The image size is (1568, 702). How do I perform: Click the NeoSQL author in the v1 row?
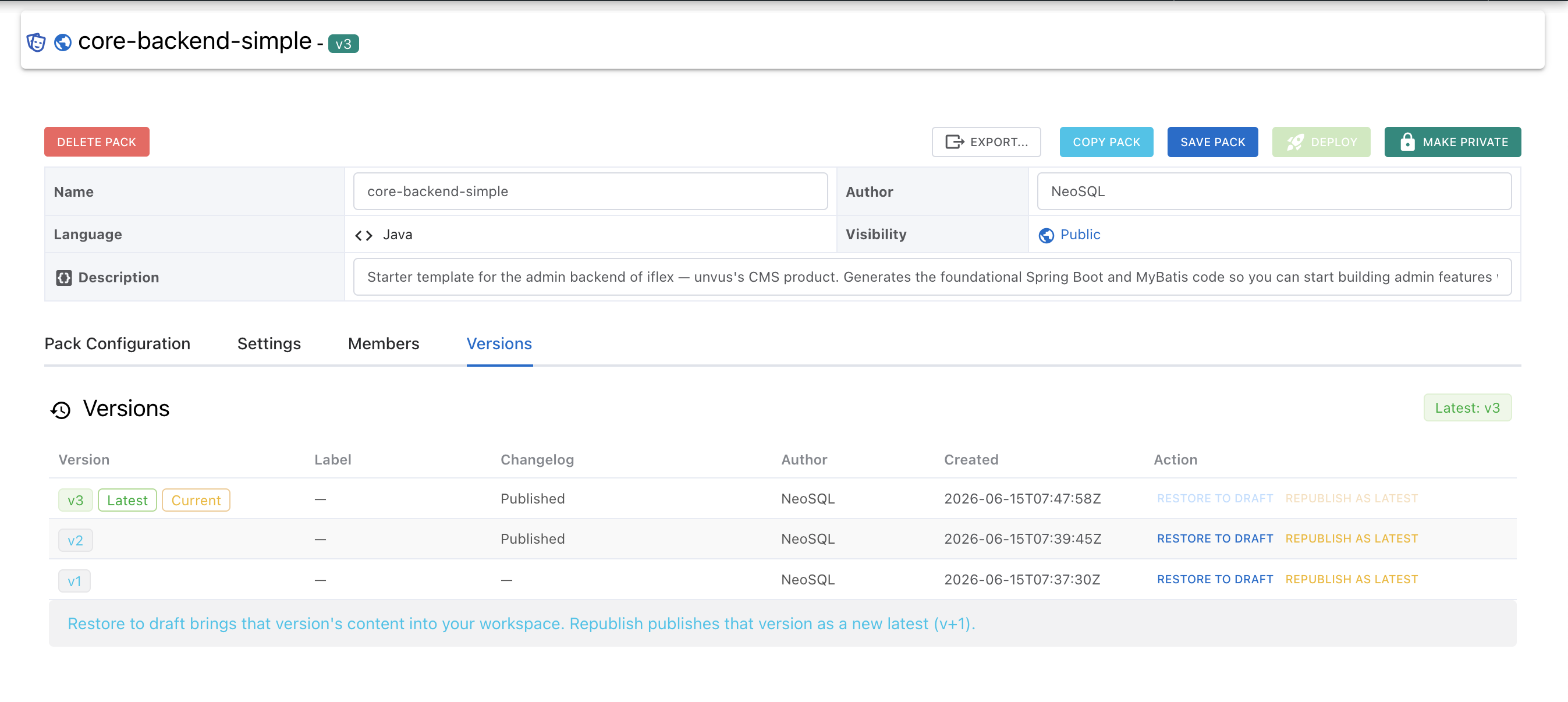(x=808, y=580)
